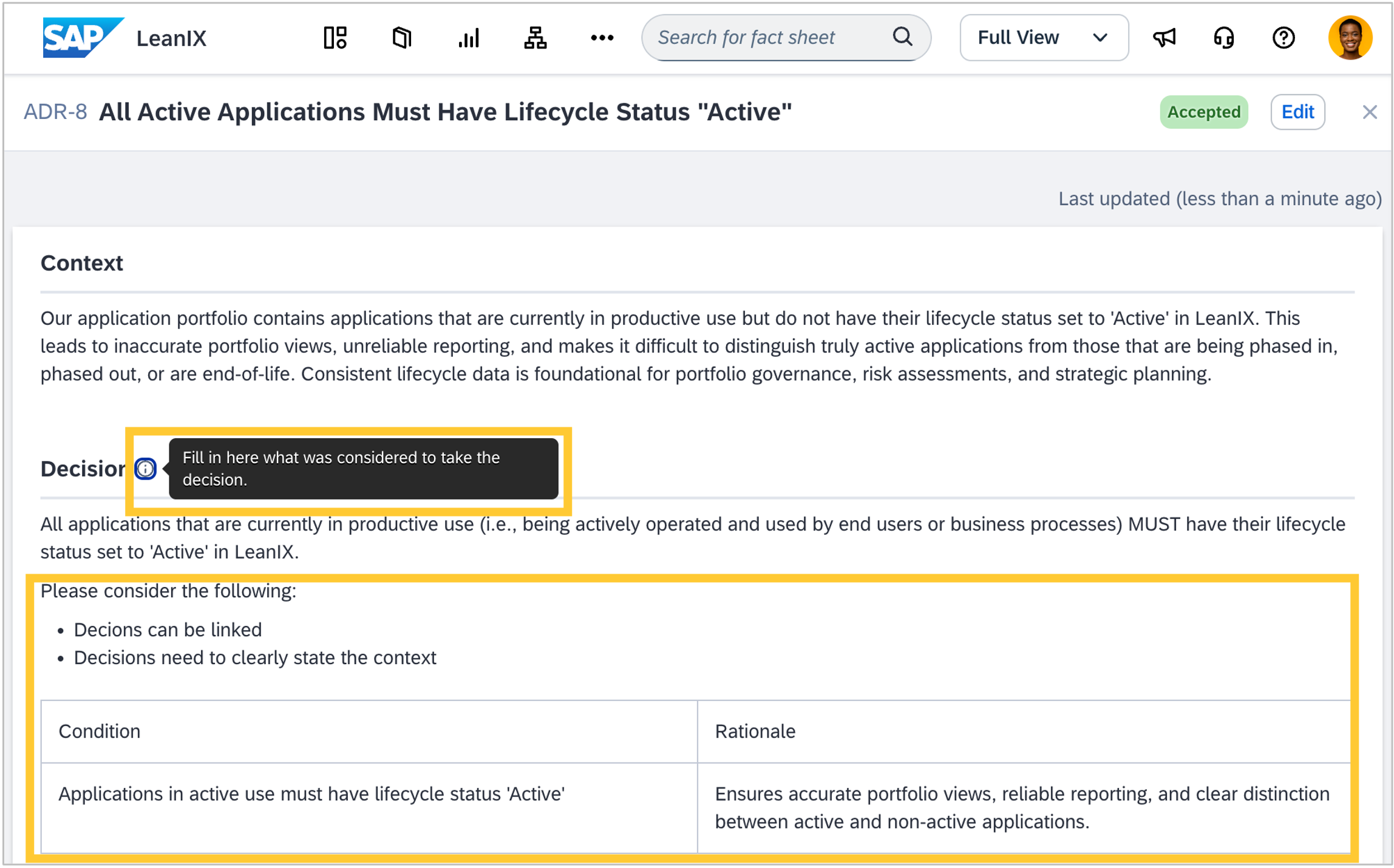Open the help question mark icon
This screenshot has width=1394, height=868.
pos(1283,38)
